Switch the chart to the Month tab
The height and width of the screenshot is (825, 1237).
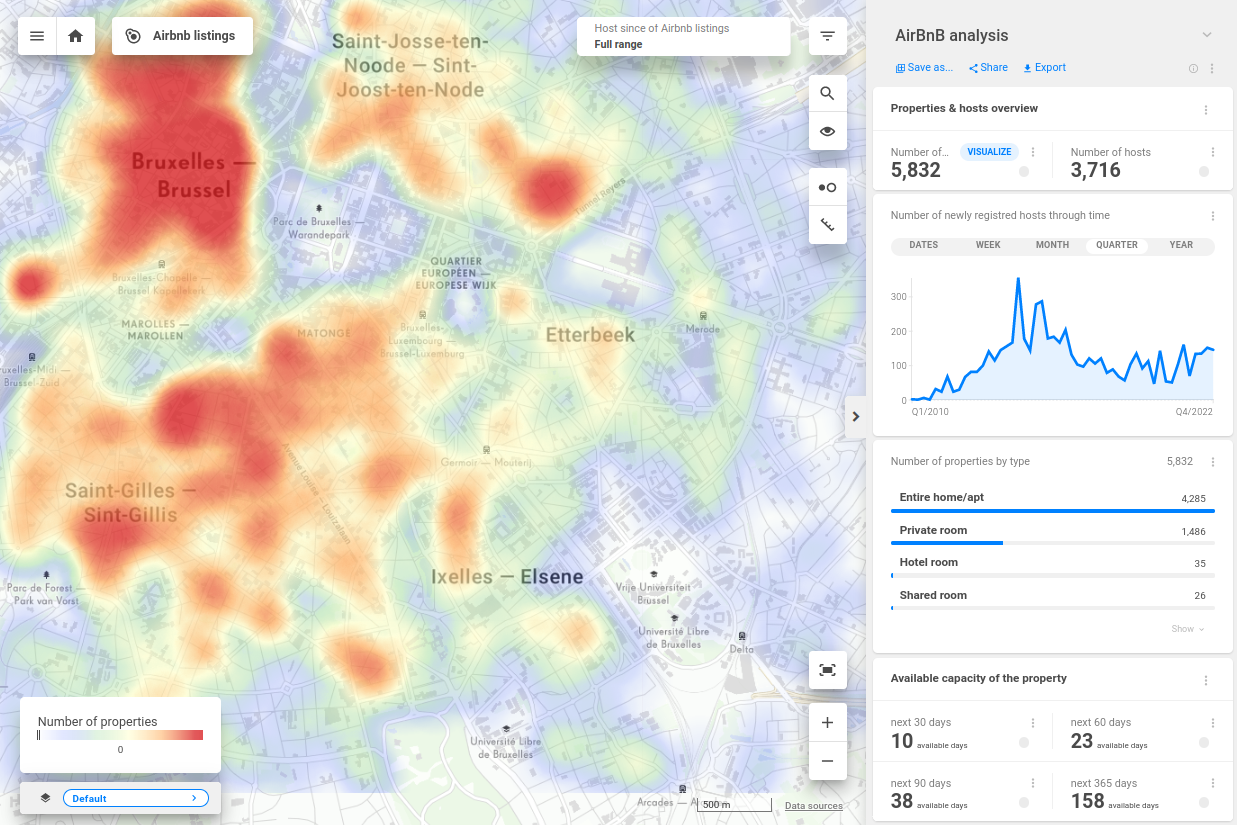coord(1052,245)
